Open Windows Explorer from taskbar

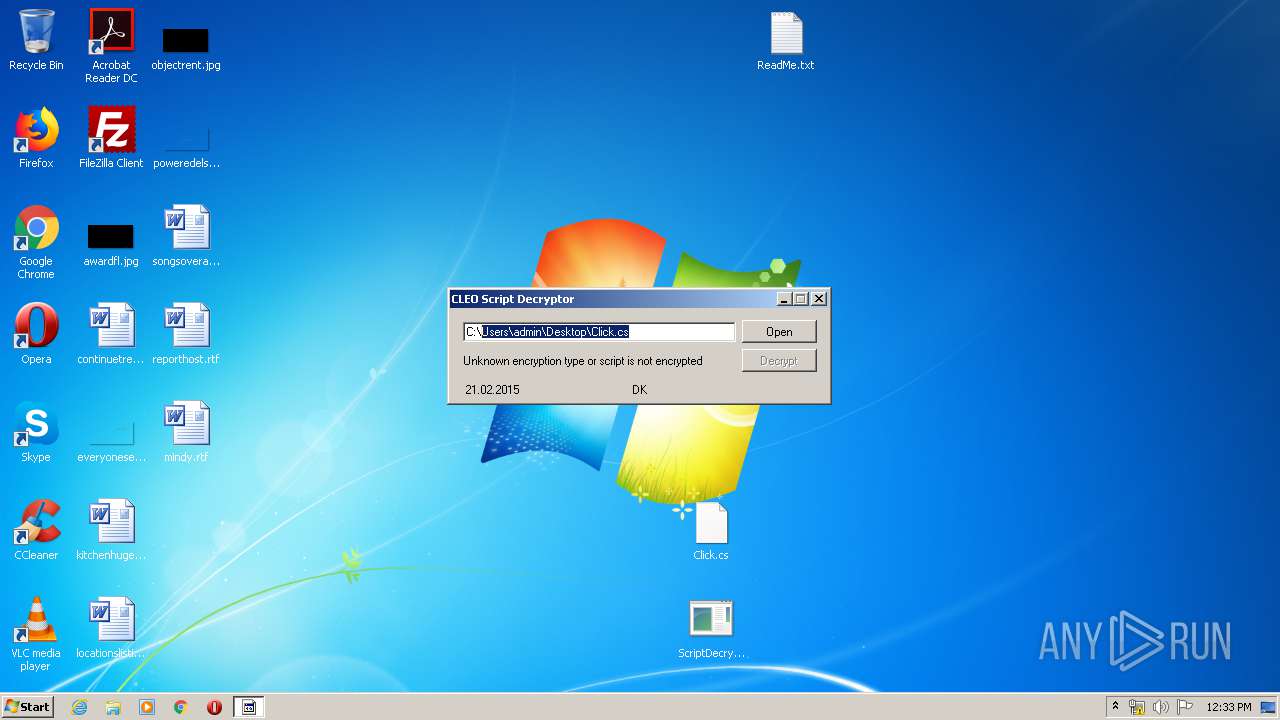[x=113, y=707]
